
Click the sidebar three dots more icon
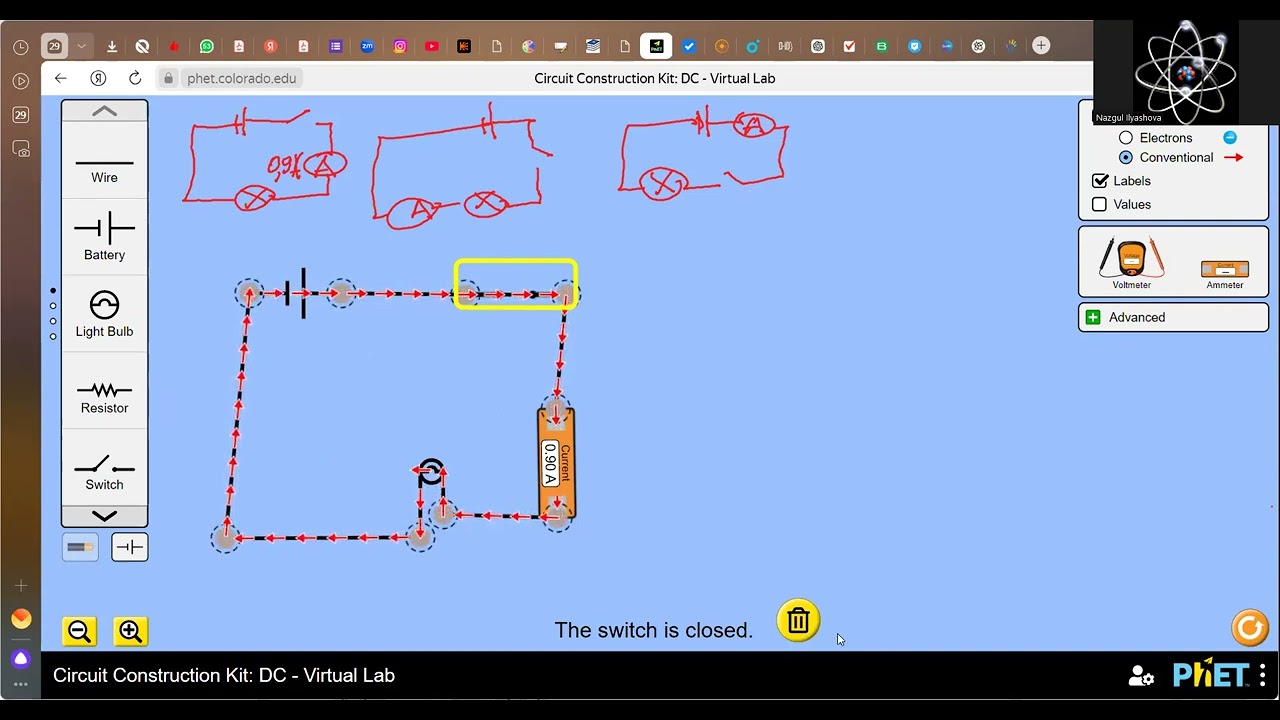click(x=21, y=685)
